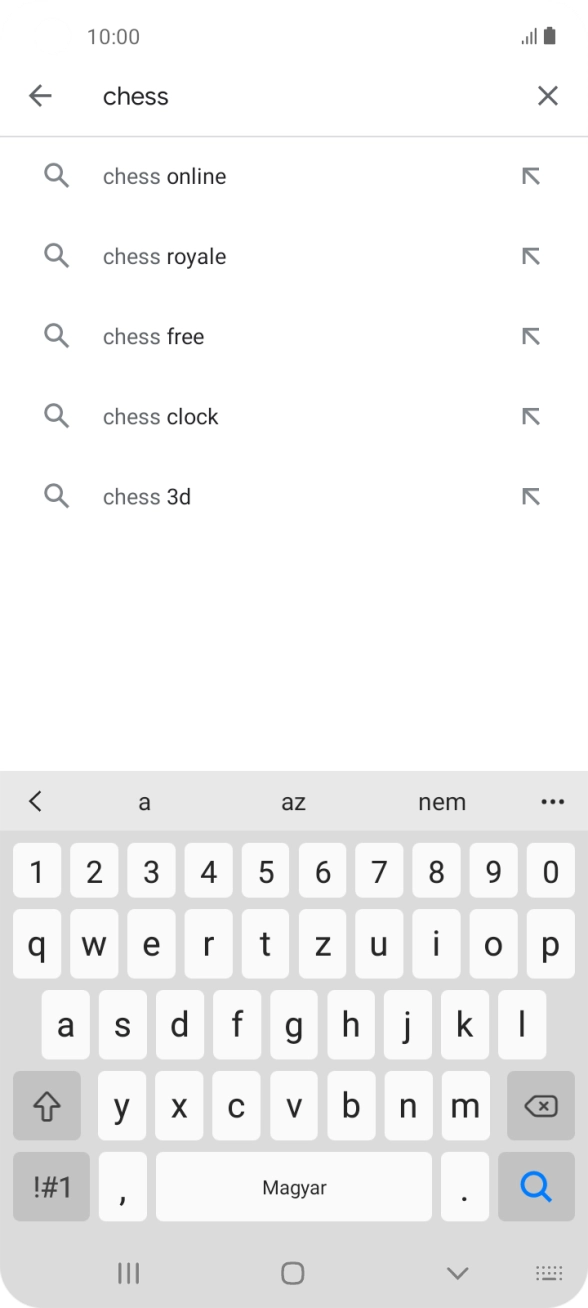Tap the nem word suggestion
Viewport: 588px width, 1308px height.
[442, 801]
